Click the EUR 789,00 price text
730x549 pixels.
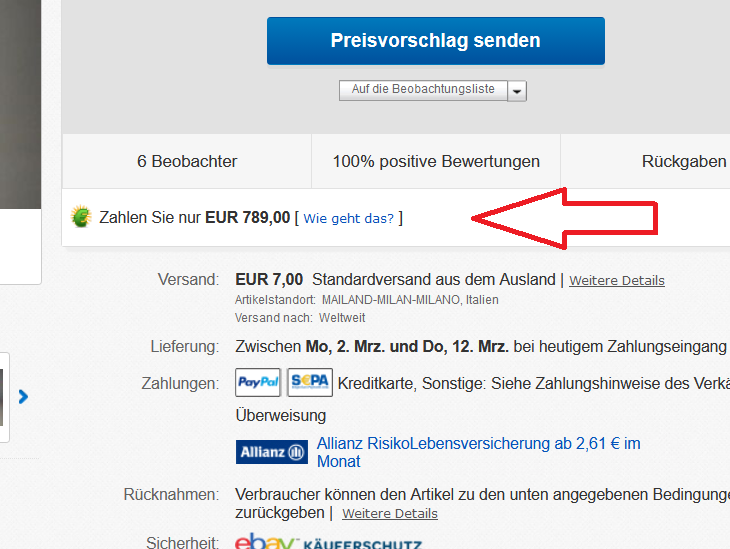point(248,217)
